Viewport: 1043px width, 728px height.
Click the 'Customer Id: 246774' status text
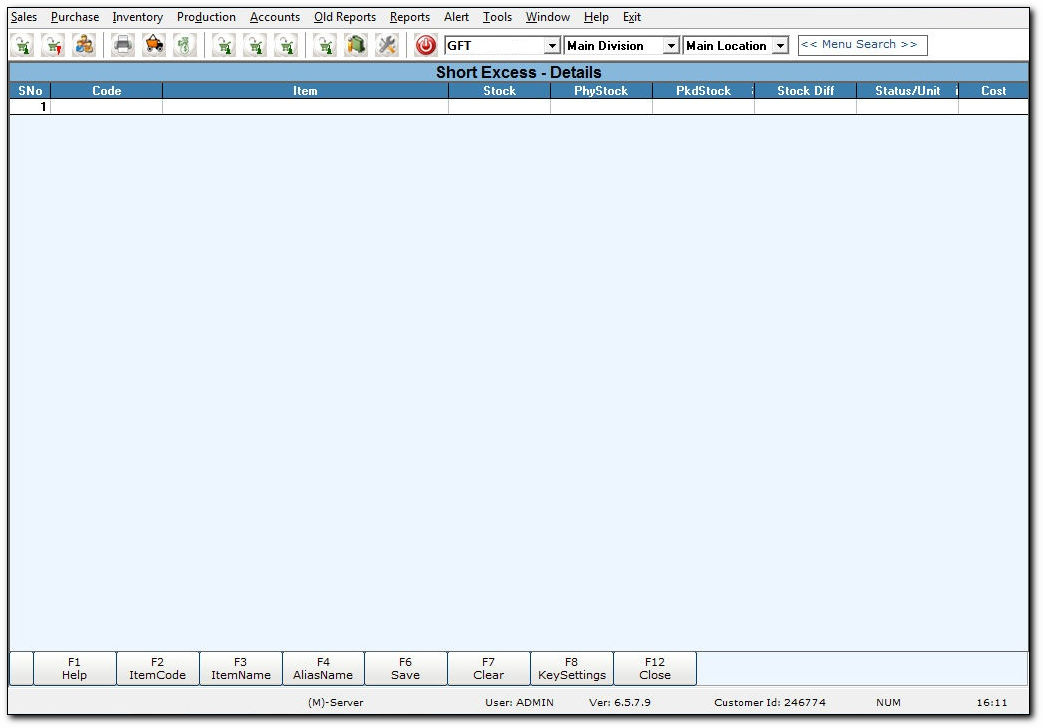coord(770,702)
